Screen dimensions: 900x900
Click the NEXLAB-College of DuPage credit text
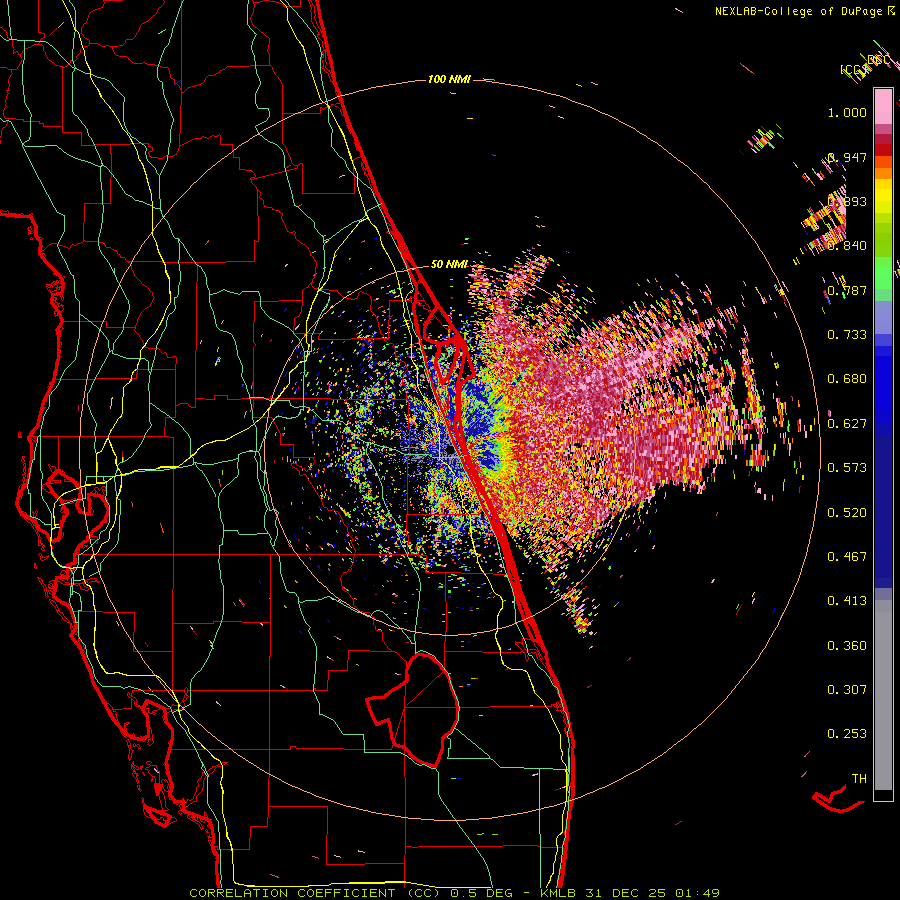pos(798,11)
